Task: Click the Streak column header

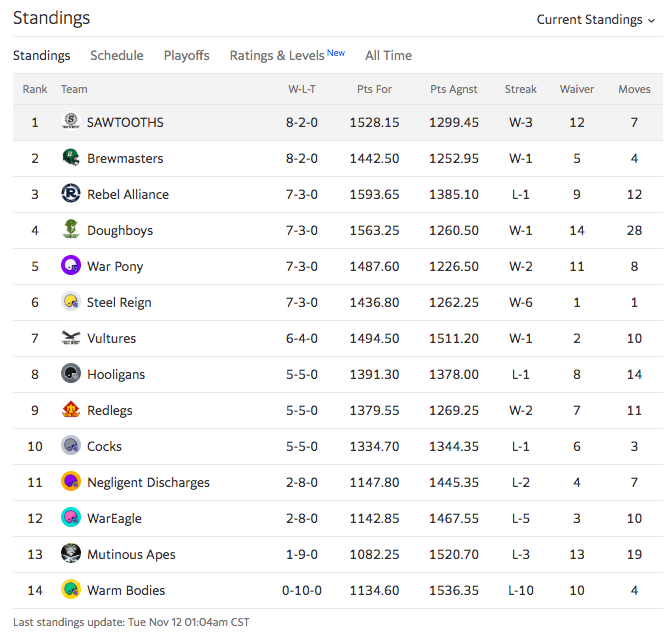Action: [520, 89]
